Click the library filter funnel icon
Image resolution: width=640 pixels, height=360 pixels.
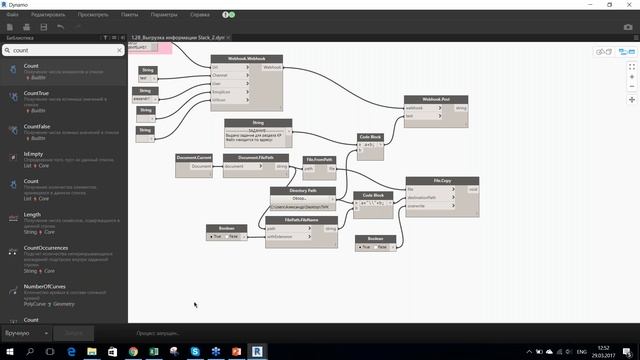[105, 38]
